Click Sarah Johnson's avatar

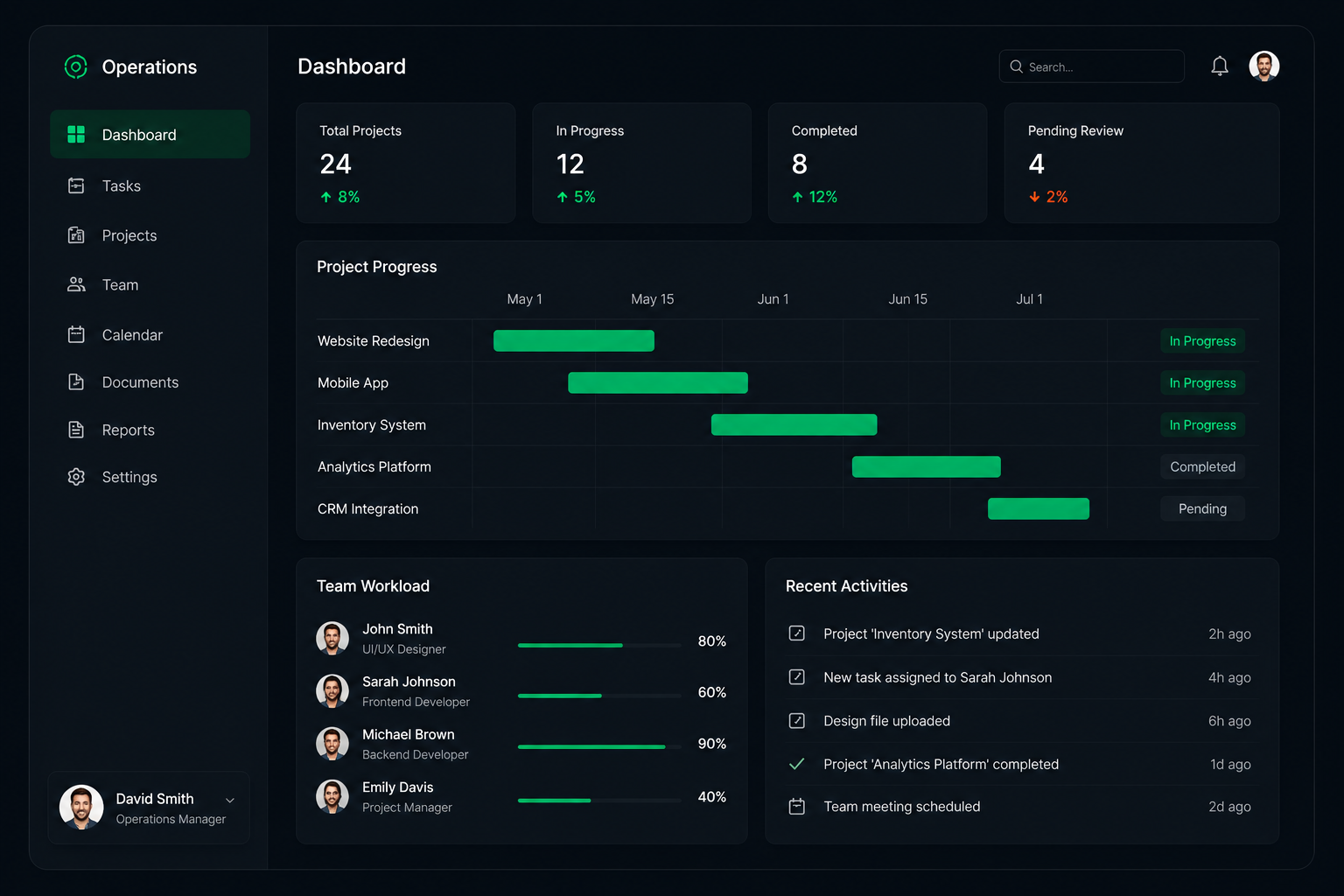332,691
